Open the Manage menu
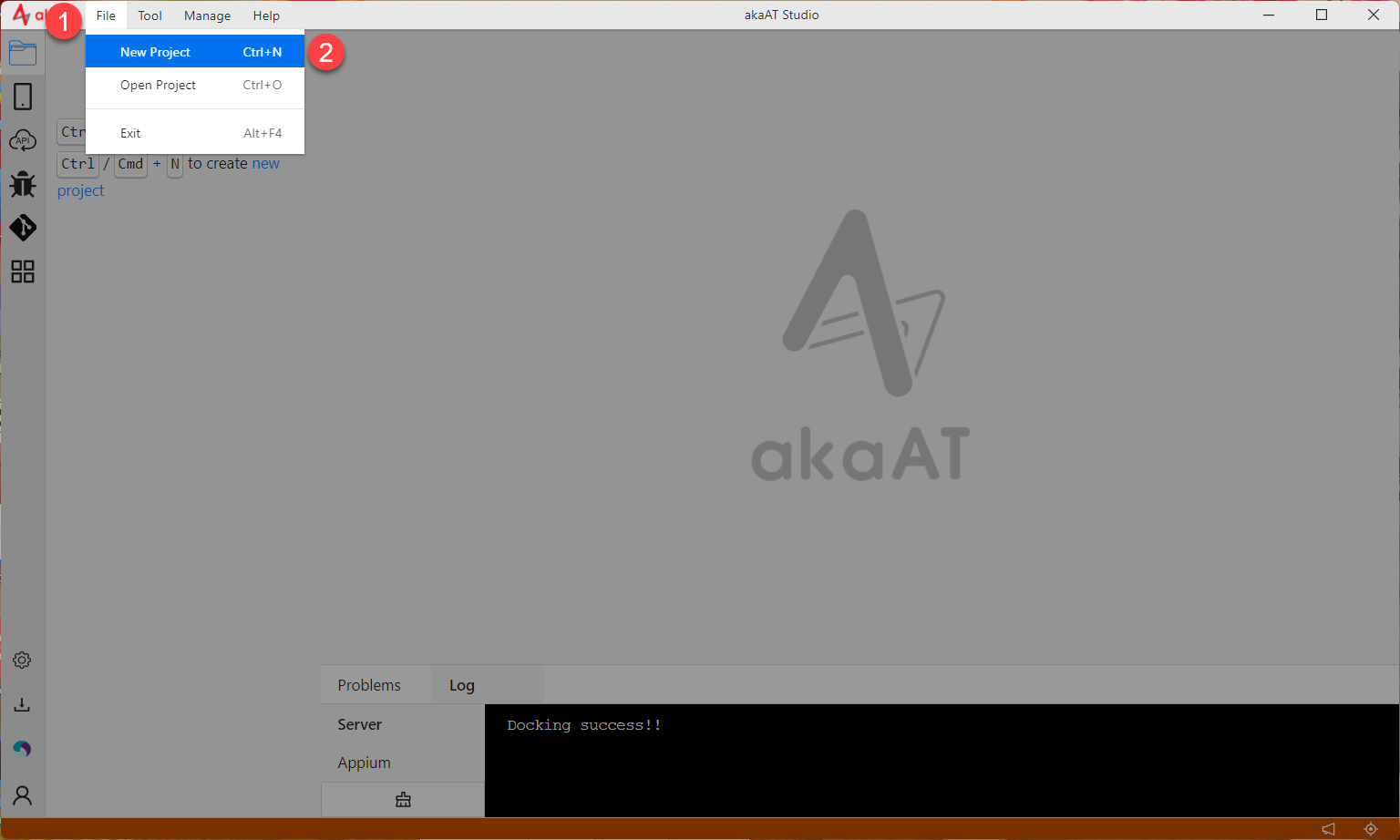1400x840 pixels. [x=208, y=15]
